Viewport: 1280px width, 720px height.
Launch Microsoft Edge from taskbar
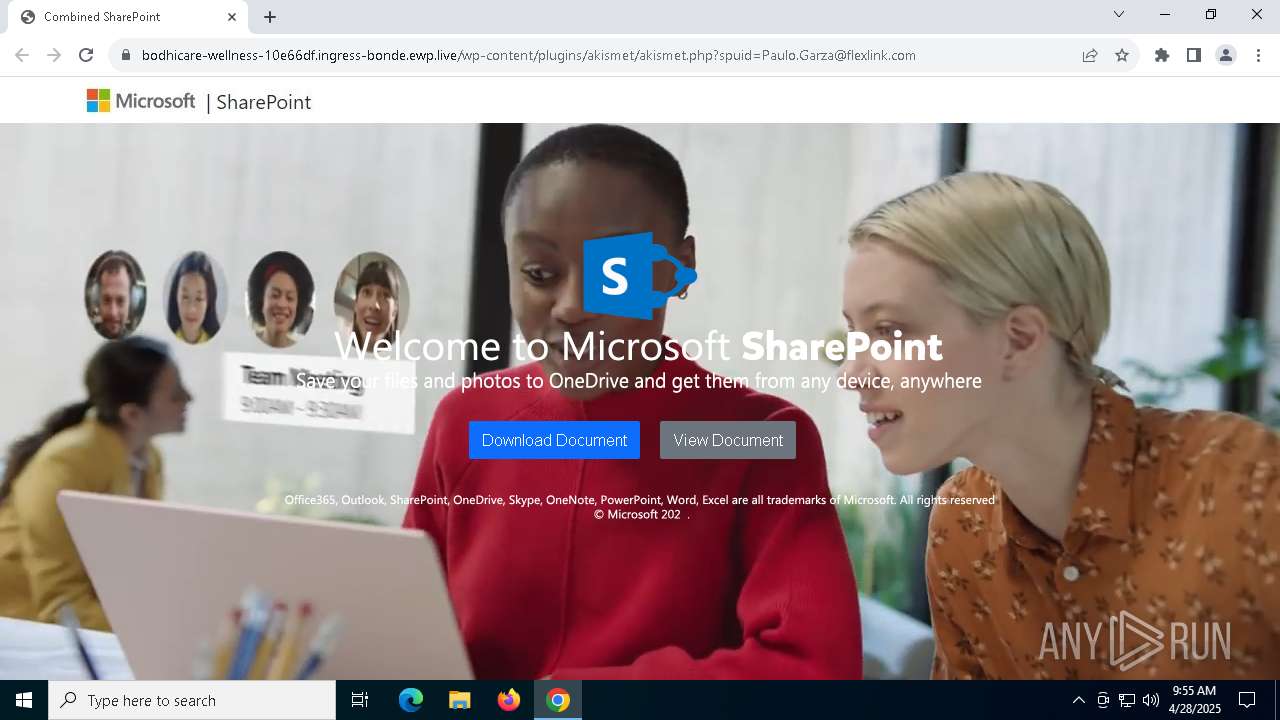(411, 700)
